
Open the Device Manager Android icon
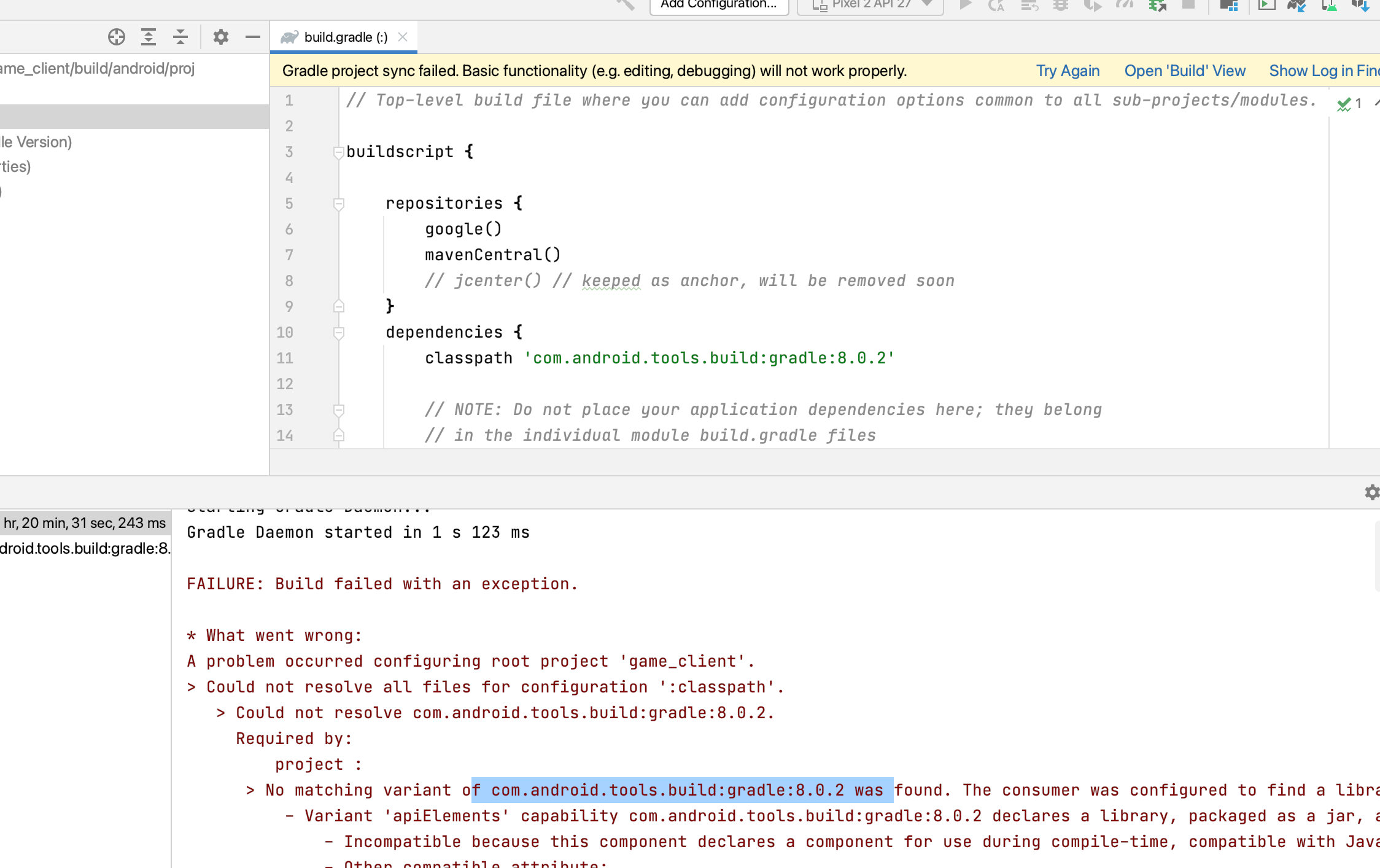coord(1329,6)
